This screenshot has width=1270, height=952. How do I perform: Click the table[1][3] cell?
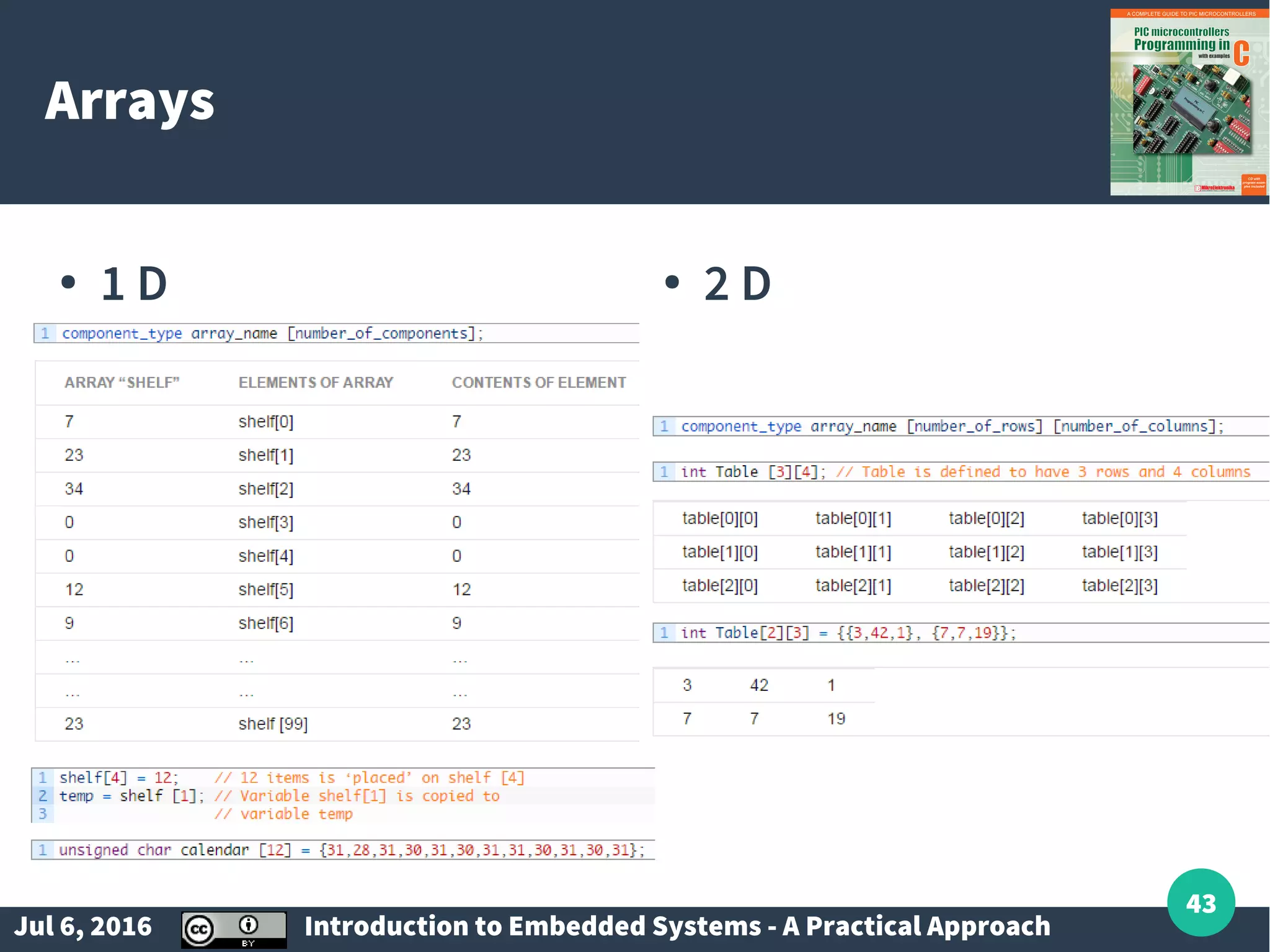[x=1120, y=552]
